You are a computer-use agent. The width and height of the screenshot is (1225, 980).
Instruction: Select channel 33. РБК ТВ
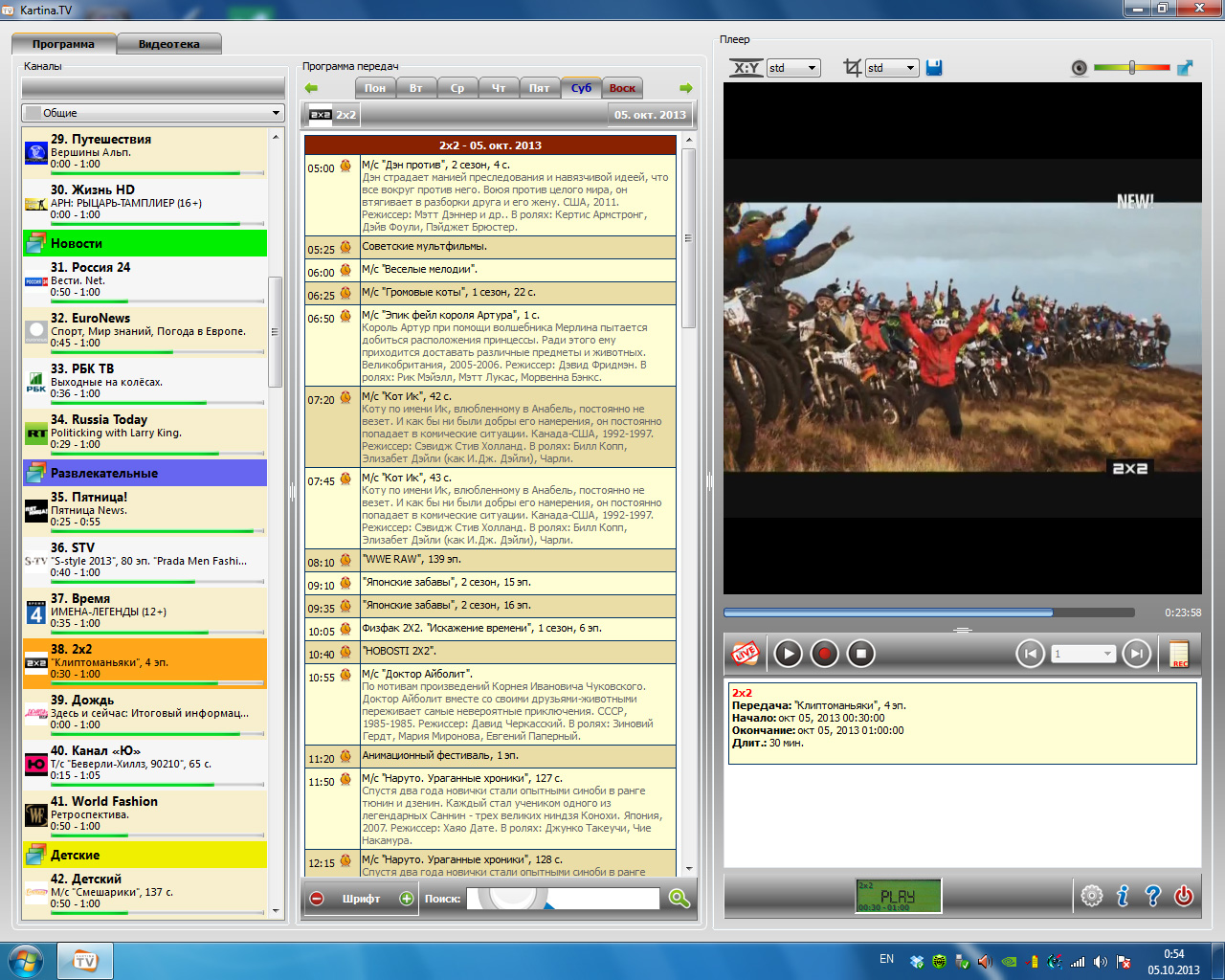tap(145, 381)
